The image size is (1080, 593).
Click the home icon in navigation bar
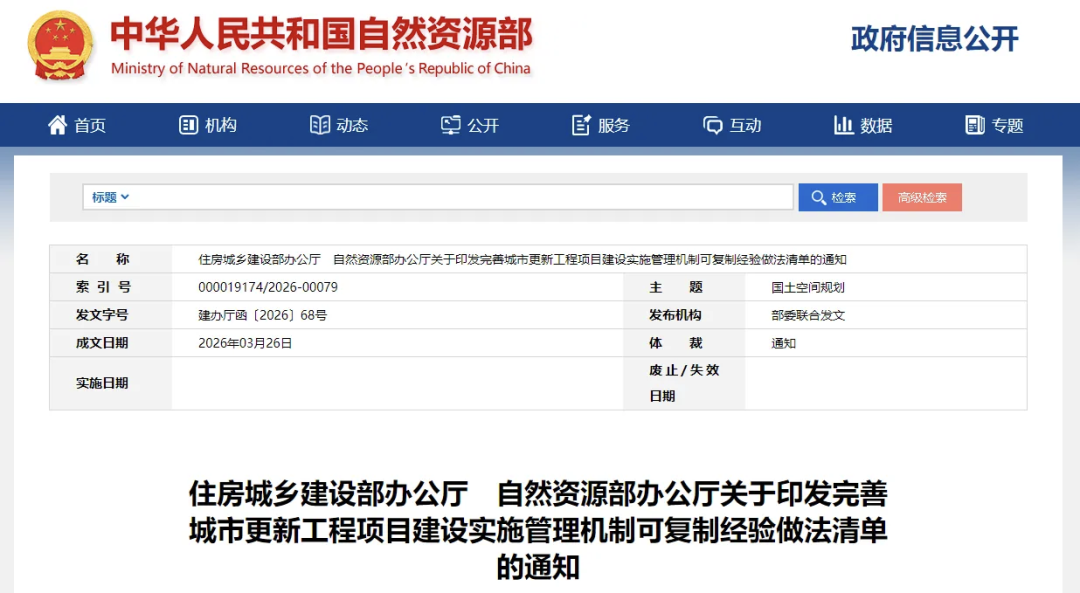[57, 125]
